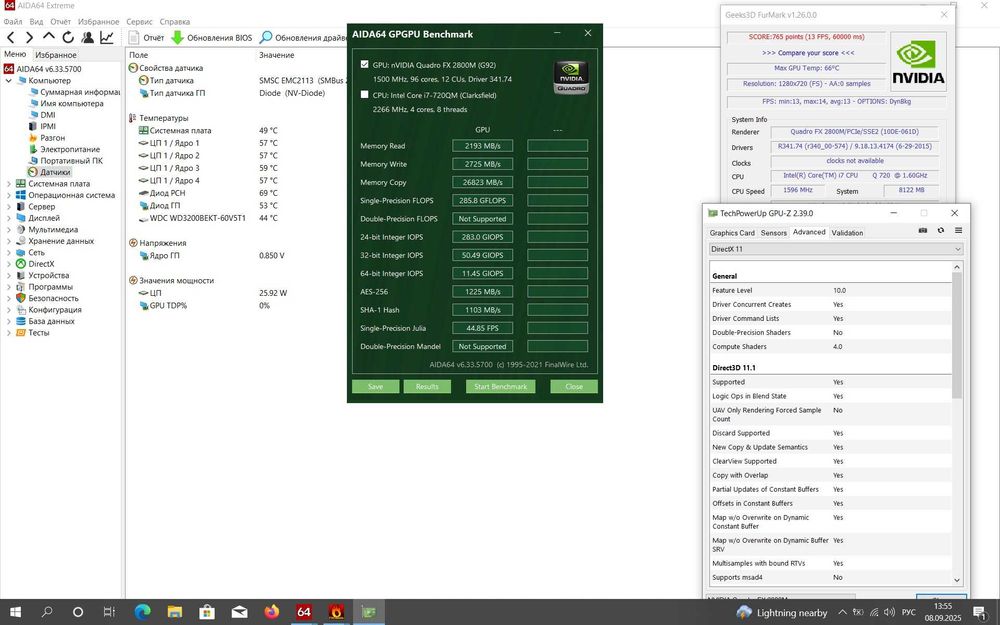Switch to GPU-Z taskbar icon

click(369, 612)
